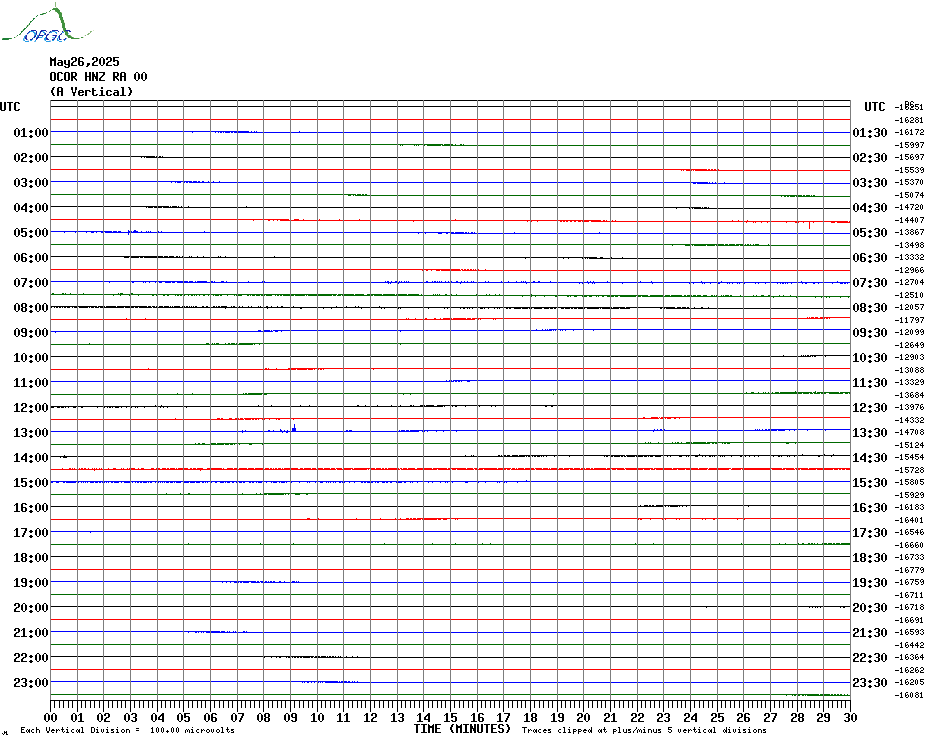Image resolution: width=930 pixels, height=744 pixels.
Task: Click the 01:30 right-side time label
Action: pyautogui.click(x=870, y=132)
